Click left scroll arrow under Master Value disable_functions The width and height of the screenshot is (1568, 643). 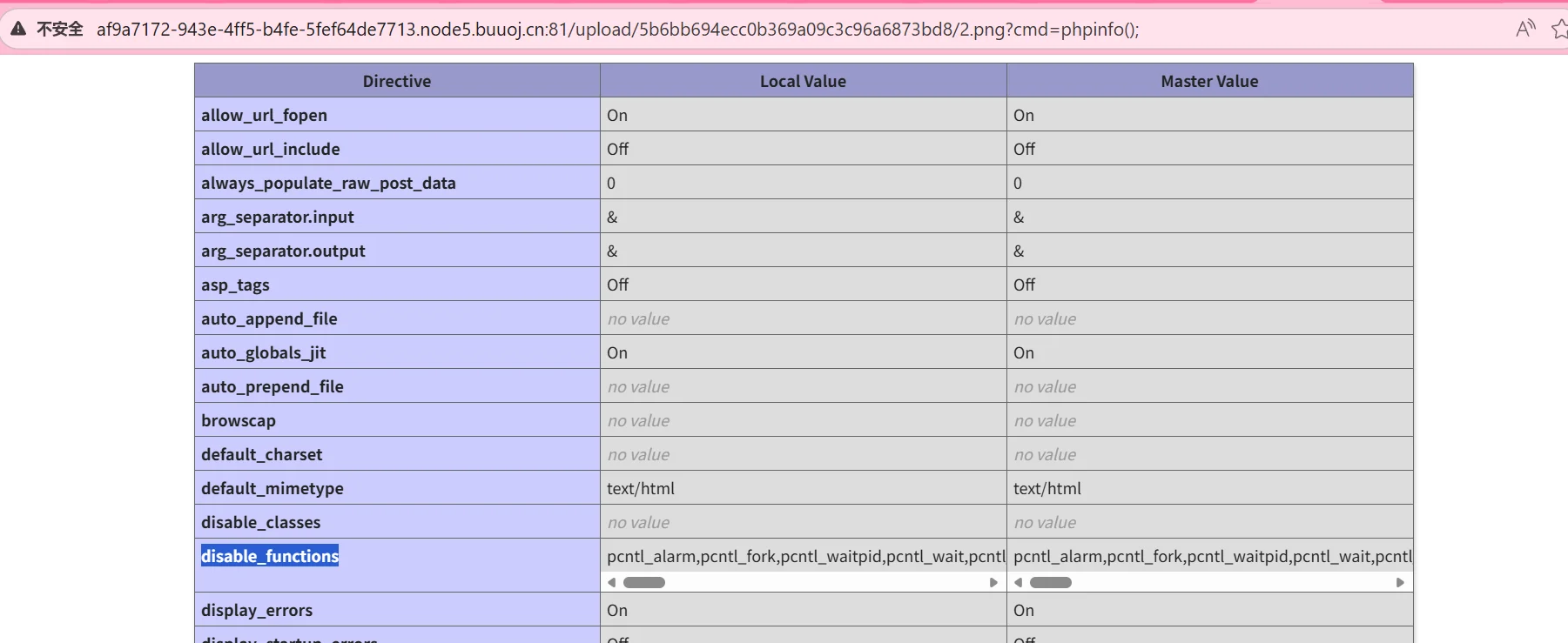click(x=1019, y=582)
